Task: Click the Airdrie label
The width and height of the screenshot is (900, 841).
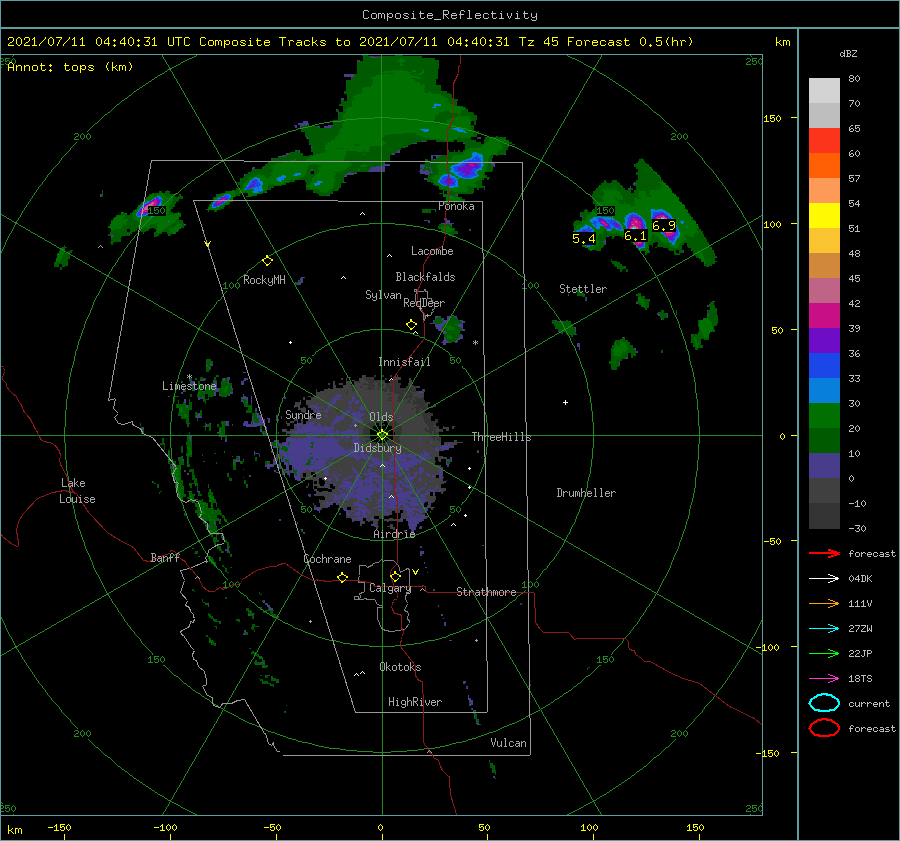Action: tap(394, 534)
